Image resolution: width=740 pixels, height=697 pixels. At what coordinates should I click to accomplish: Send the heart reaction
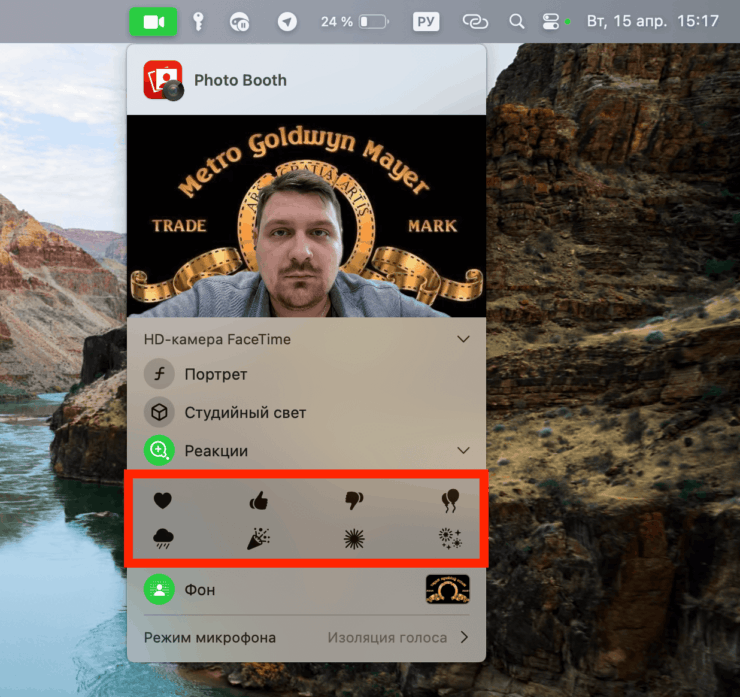[162, 501]
